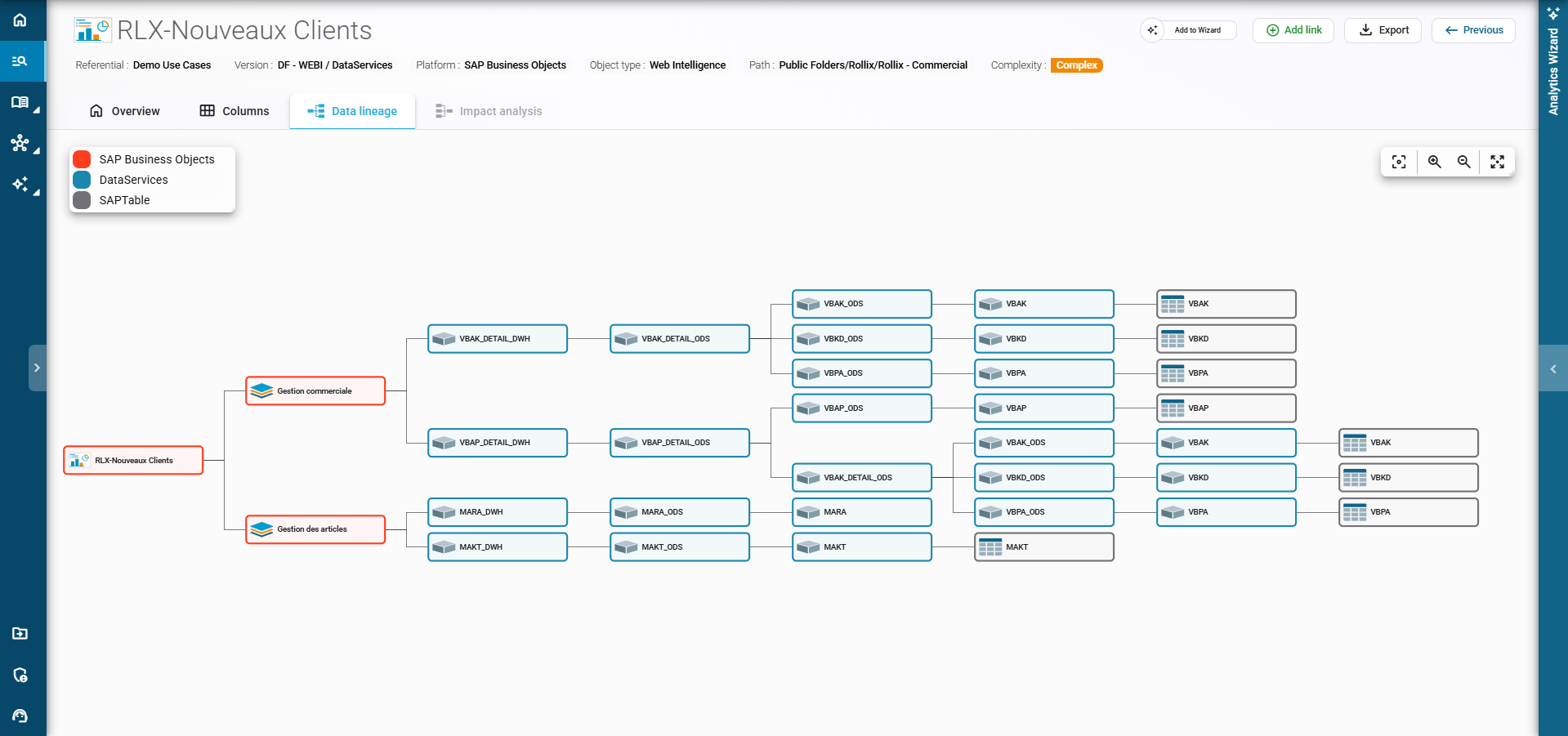The height and width of the screenshot is (736, 1568).
Task: Click the orange Complex complexity badge
Action: click(x=1077, y=65)
